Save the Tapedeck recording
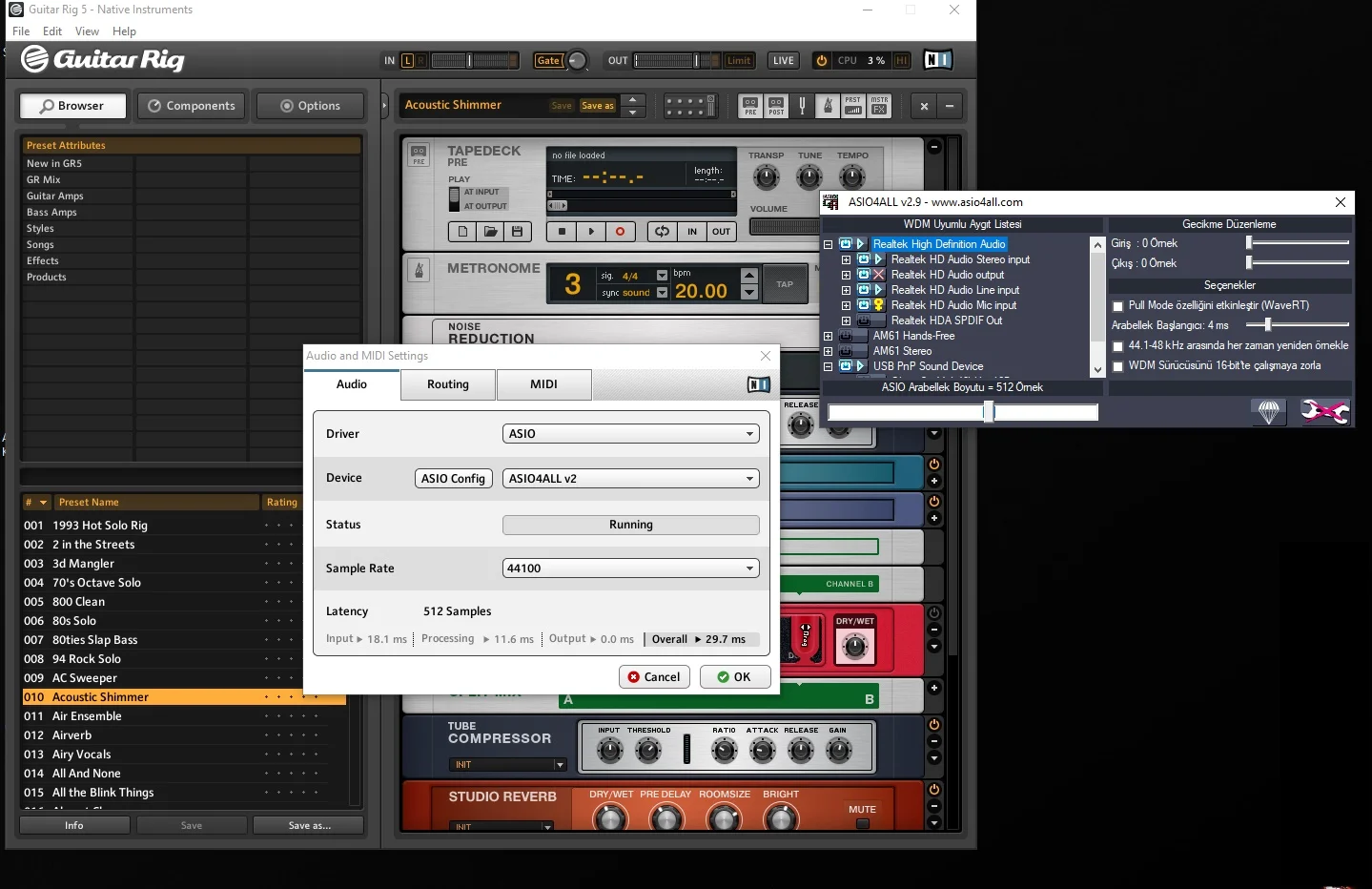Screen dimensions: 1372x889 click(x=517, y=231)
